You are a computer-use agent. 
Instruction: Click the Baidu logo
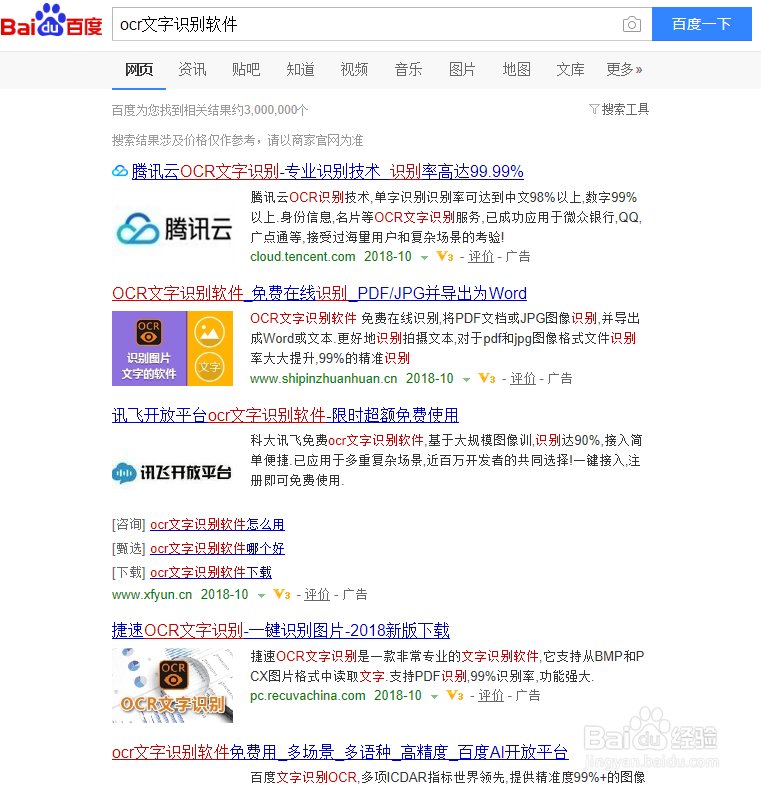tap(51, 21)
